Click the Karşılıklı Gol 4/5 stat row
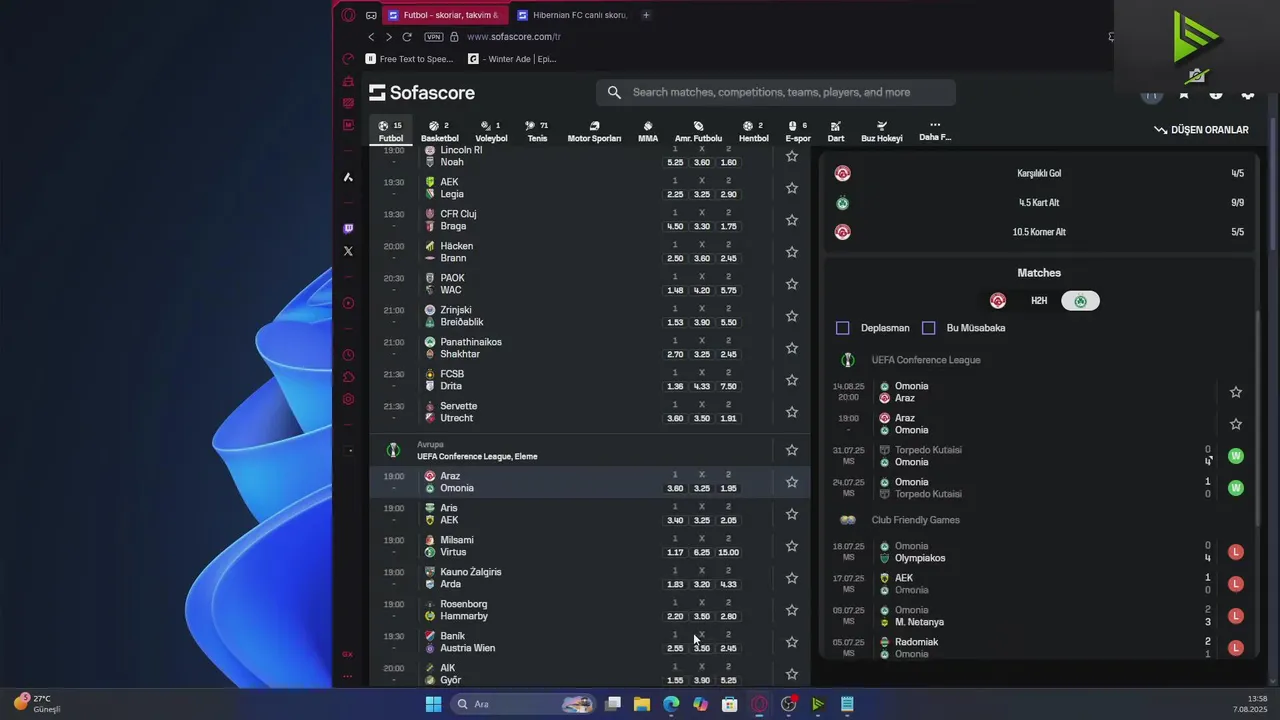The image size is (1280, 720). 1039,173
